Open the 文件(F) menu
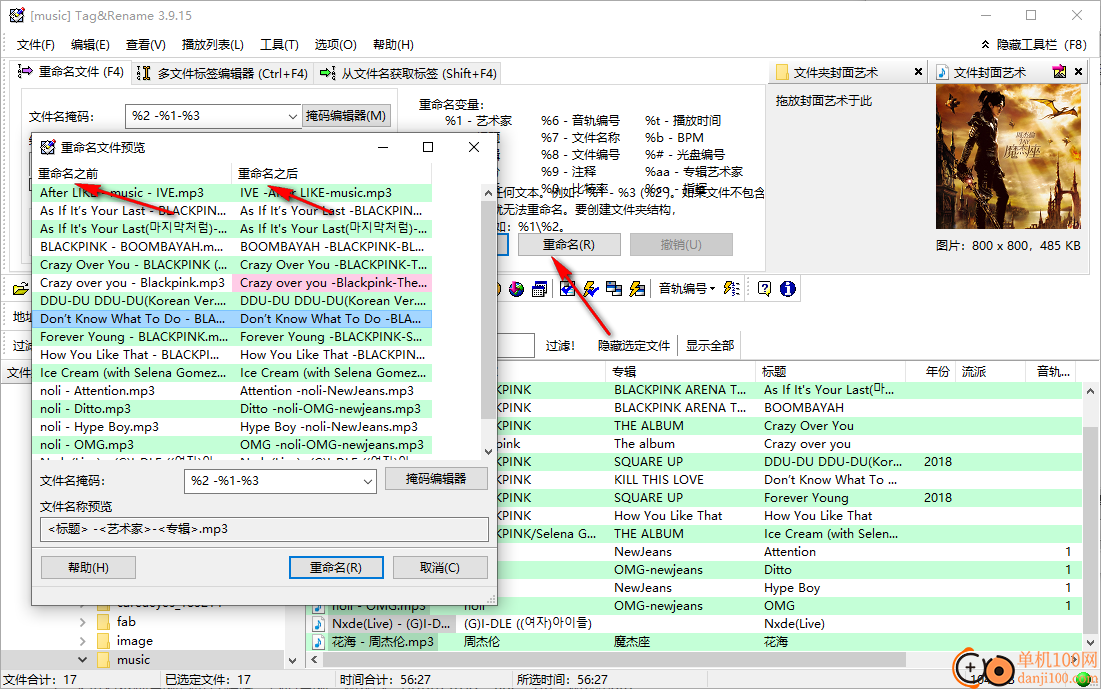Screen dimensions: 1101x689 tap(35, 45)
